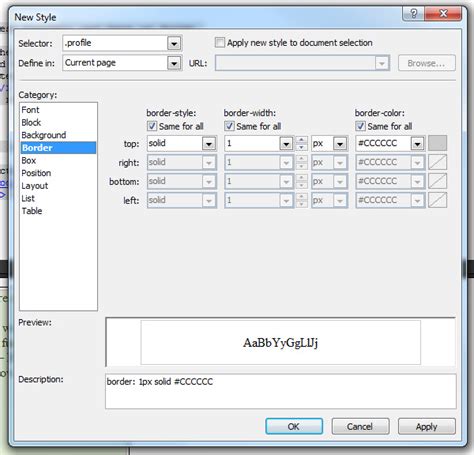This screenshot has height=455, width=474.
Task: Click in the Selector text field
Action: pos(115,43)
